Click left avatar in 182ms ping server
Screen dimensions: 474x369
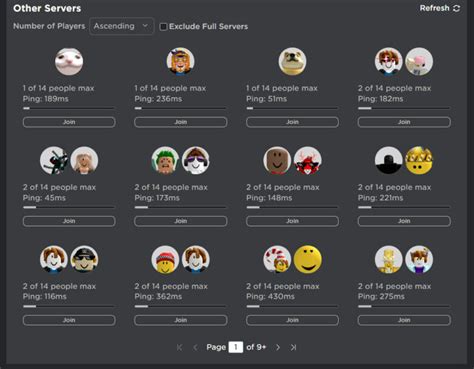pos(389,61)
